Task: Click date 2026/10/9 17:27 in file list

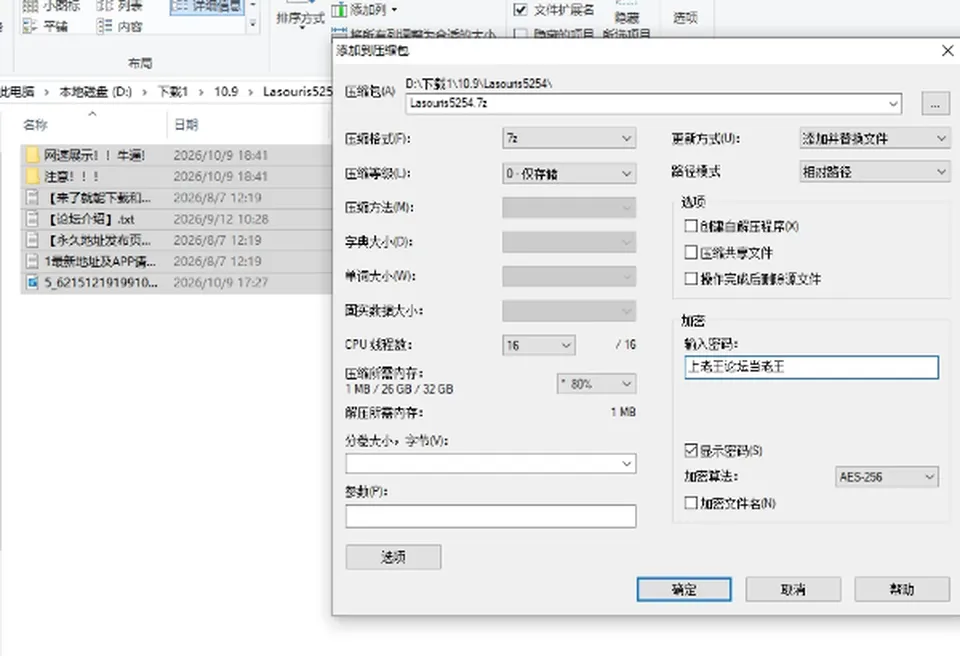Action: coord(220,283)
